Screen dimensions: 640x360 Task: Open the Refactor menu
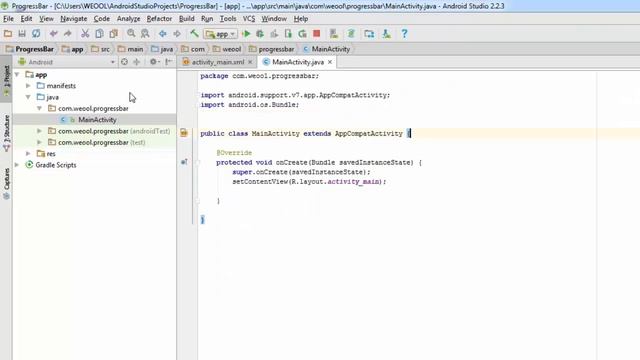point(159,19)
